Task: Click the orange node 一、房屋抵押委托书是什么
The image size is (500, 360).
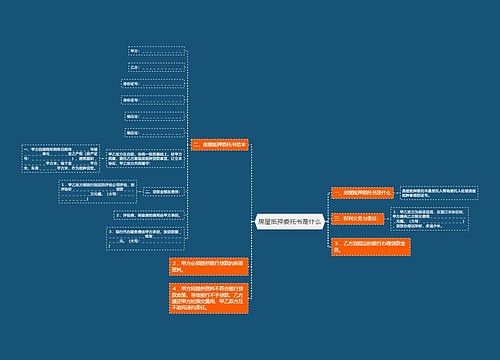Action: coord(362,193)
